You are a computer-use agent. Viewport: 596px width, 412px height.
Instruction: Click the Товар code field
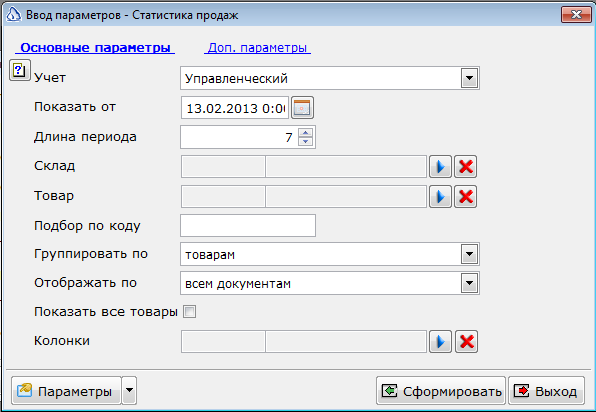click(x=223, y=196)
